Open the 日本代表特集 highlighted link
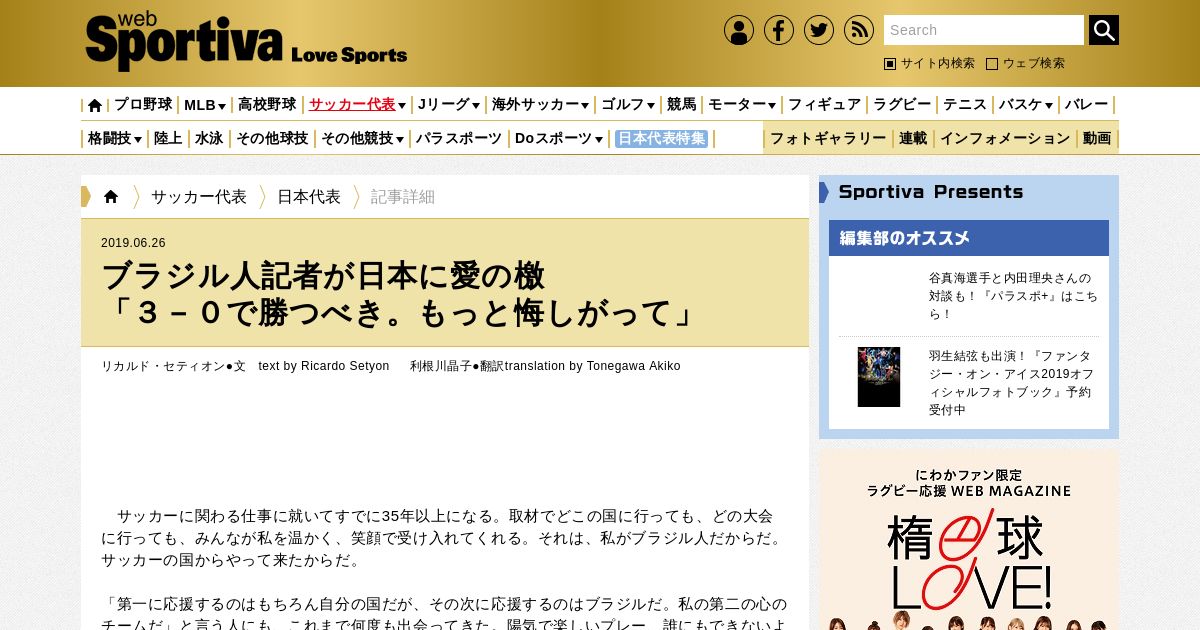 [662, 139]
